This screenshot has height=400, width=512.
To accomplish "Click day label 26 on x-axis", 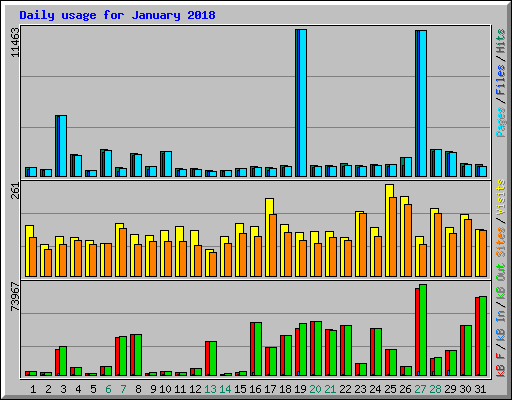I will (406, 389).
